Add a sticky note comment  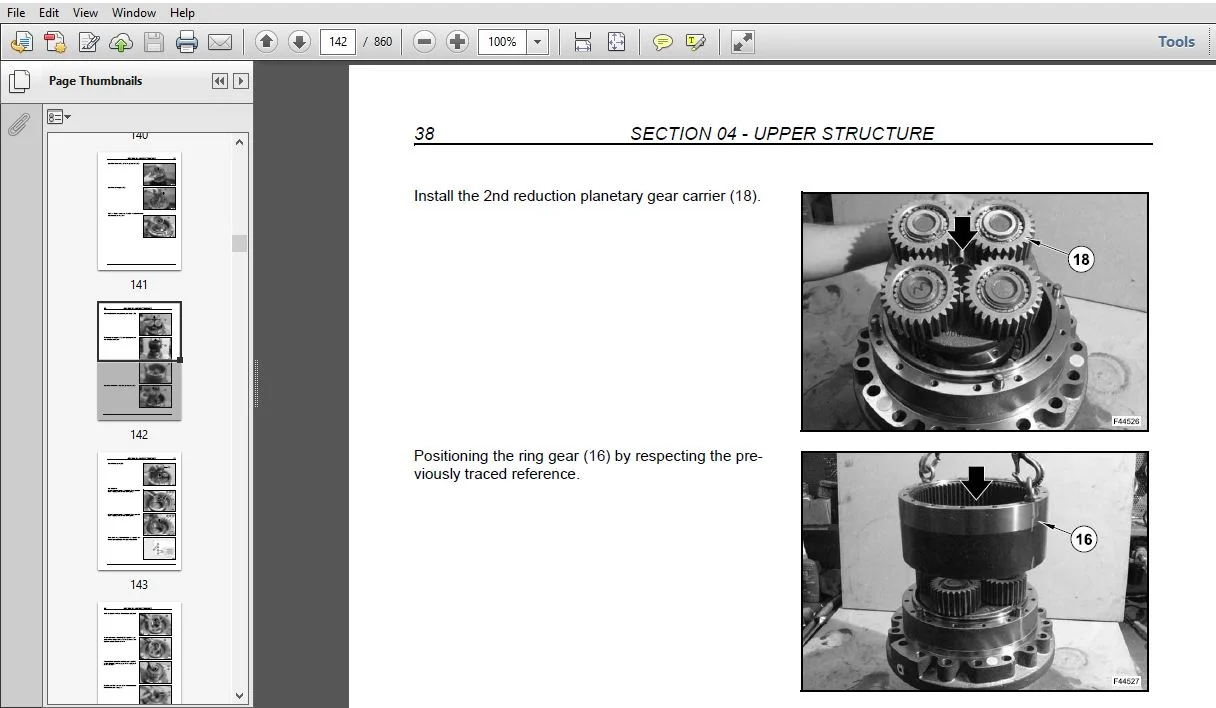pyautogui.click(x=662, y=42)
